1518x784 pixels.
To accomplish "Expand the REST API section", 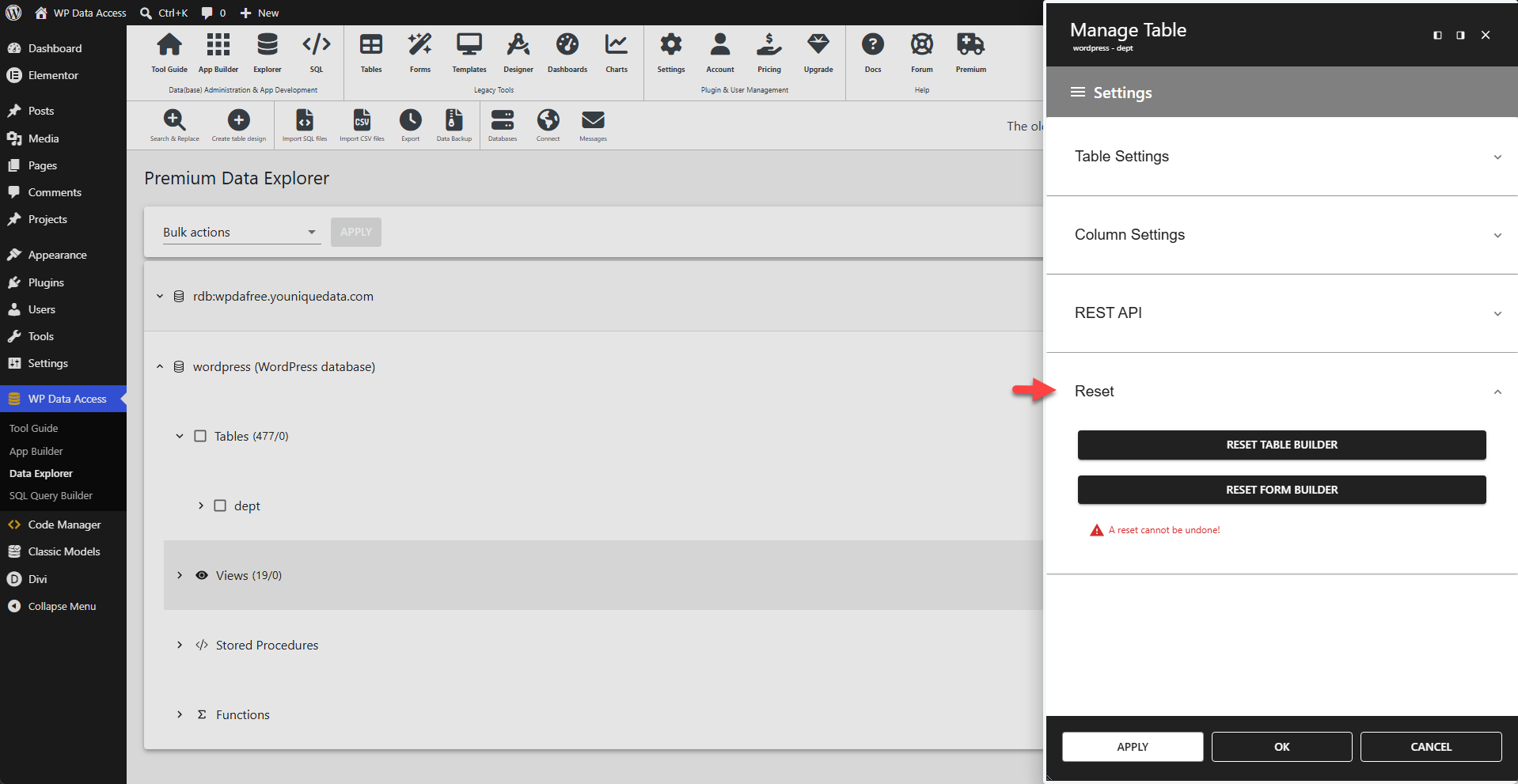I will click(x=1282, y=313).
